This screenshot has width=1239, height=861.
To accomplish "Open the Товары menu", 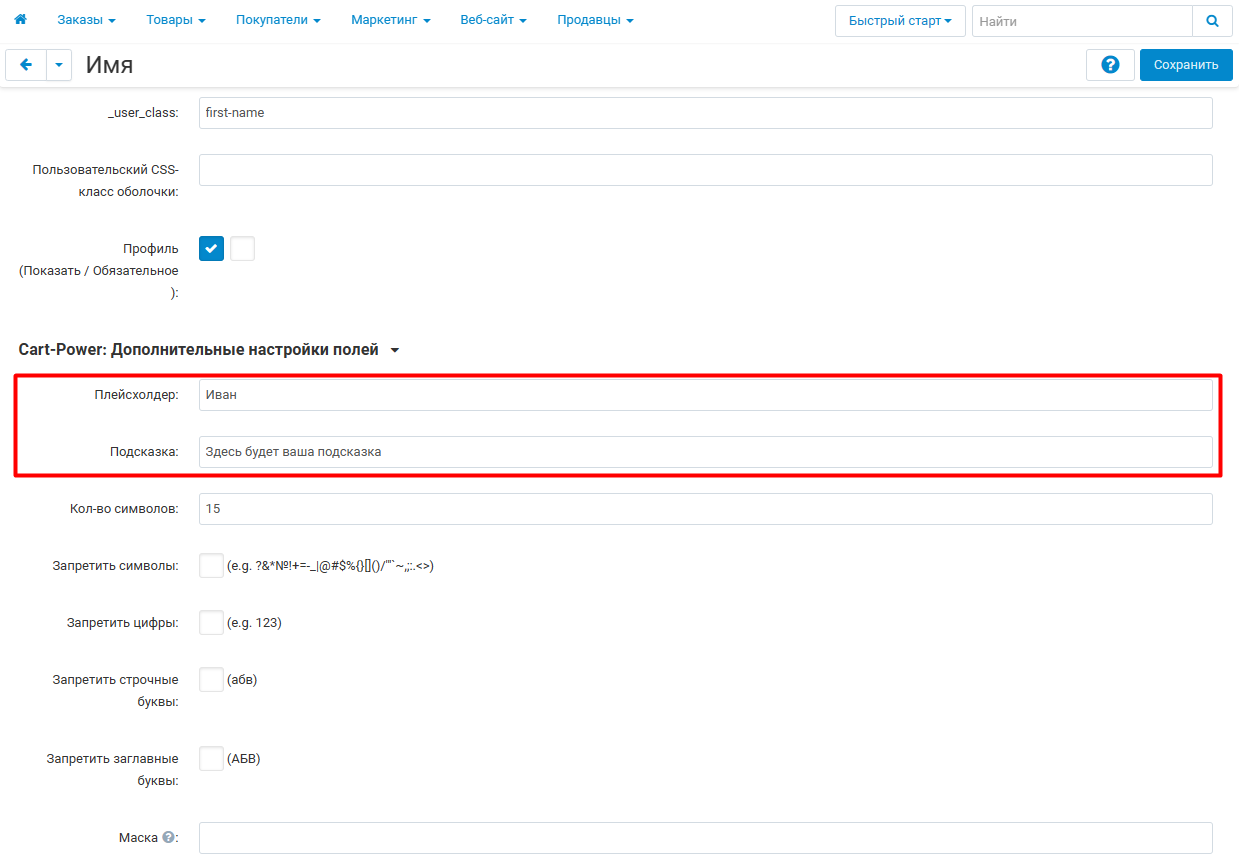I will (x=176, y=20).
